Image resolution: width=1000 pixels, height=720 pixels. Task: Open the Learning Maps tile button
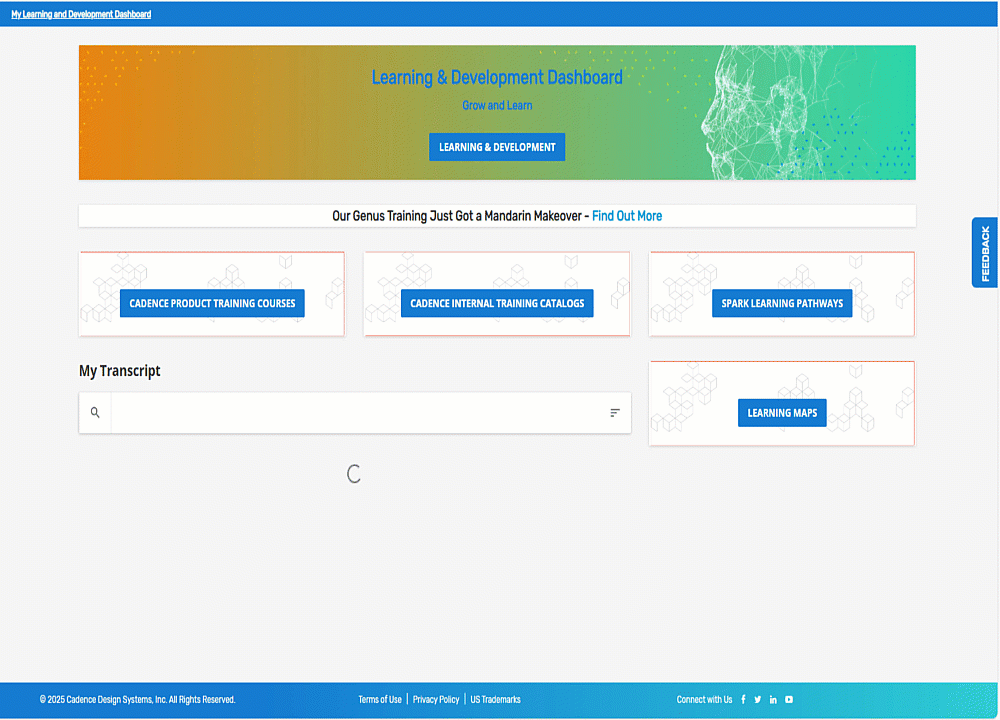(x=782, y=413)
